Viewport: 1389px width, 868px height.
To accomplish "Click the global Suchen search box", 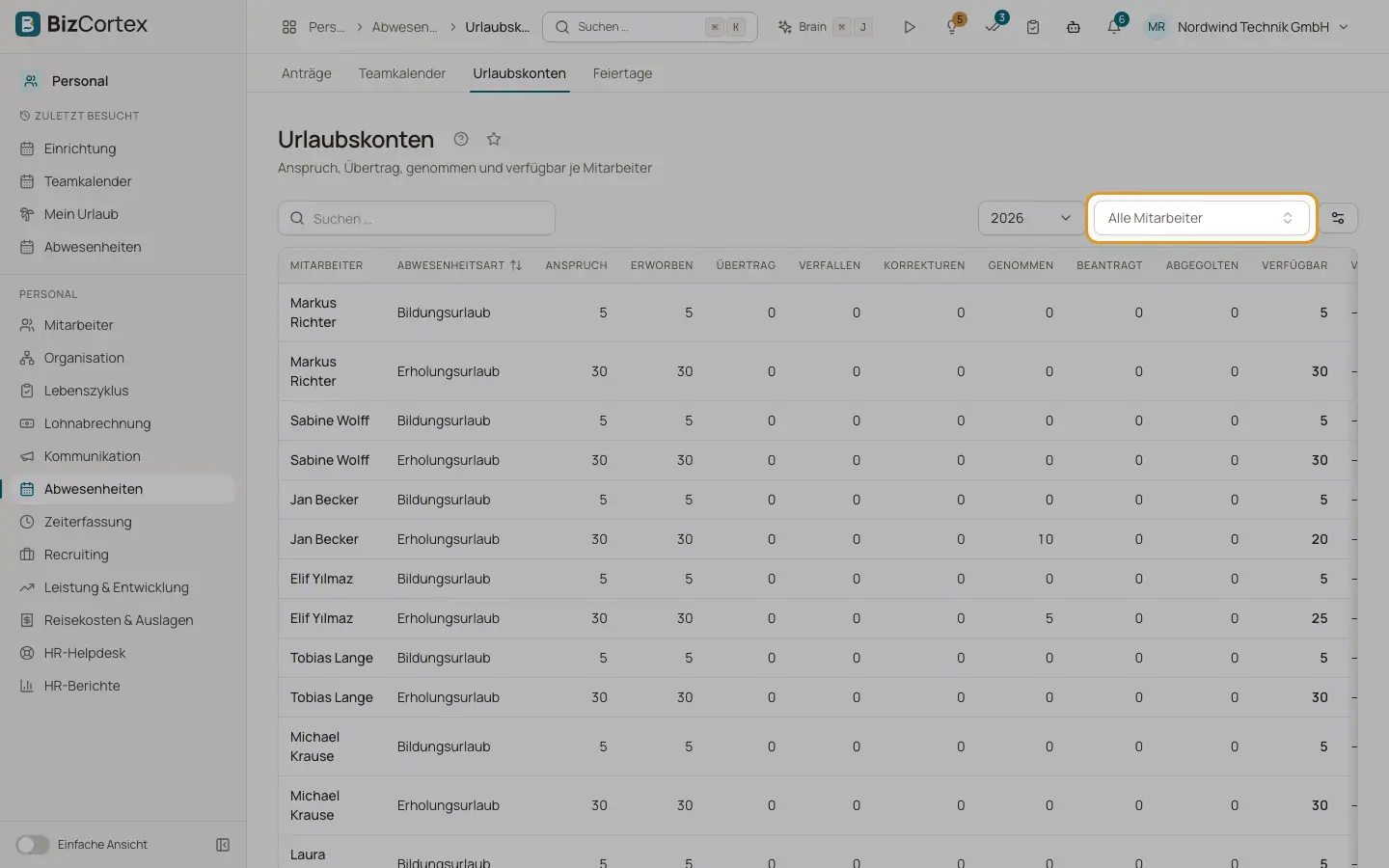I will [649, 27].
